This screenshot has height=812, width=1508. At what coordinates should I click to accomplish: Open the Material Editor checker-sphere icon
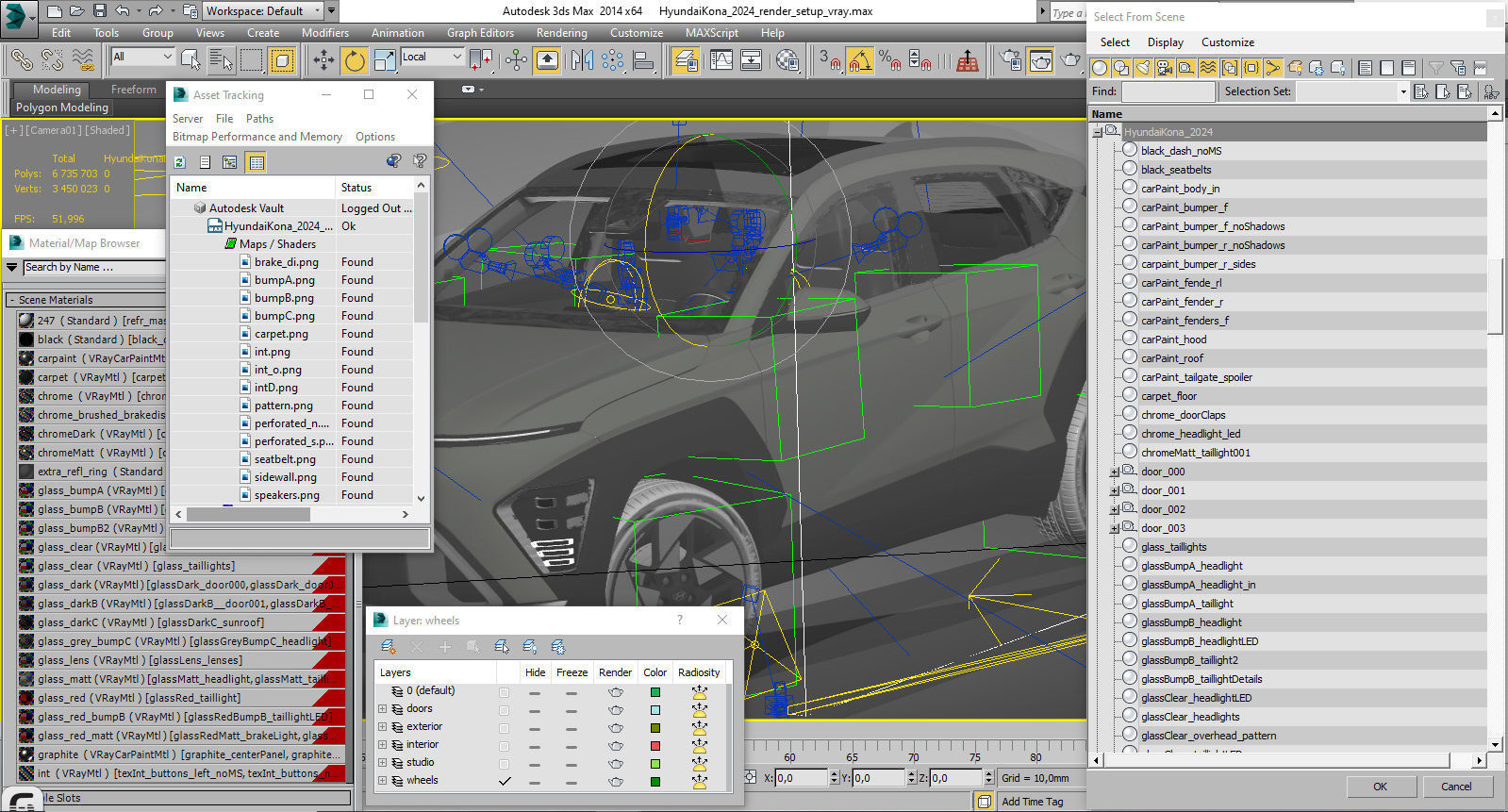point(787,60)
